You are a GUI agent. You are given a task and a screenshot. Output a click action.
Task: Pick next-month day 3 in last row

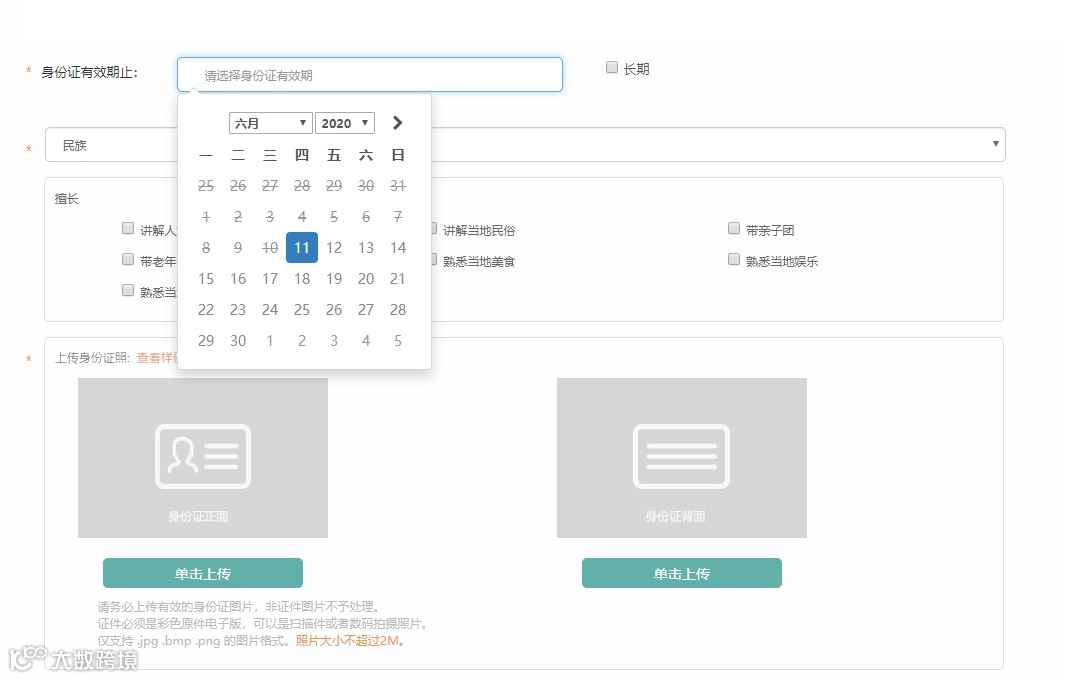334,341
